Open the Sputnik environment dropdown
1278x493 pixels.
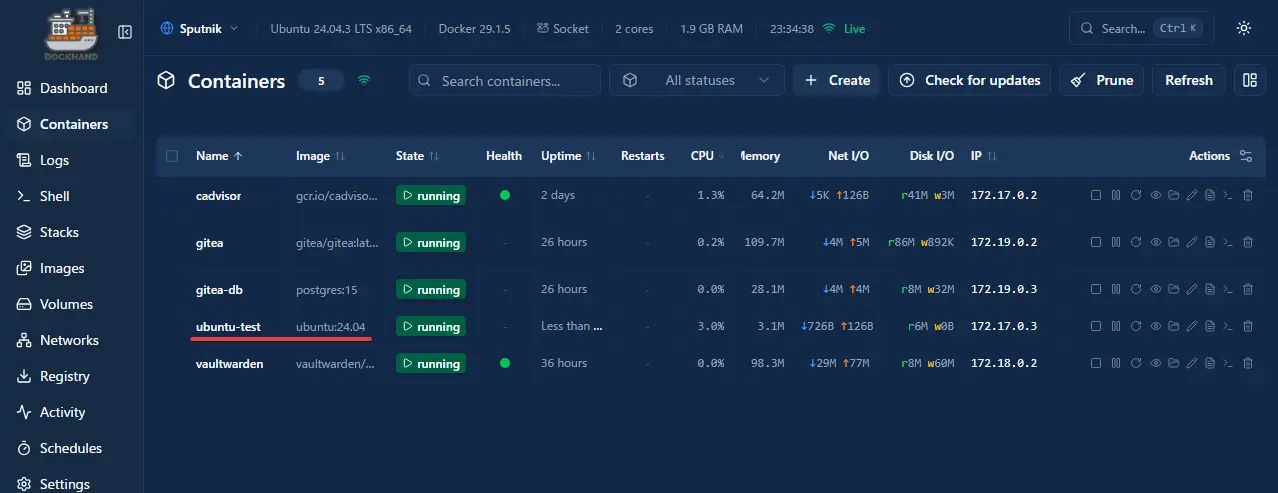point(199,29)
